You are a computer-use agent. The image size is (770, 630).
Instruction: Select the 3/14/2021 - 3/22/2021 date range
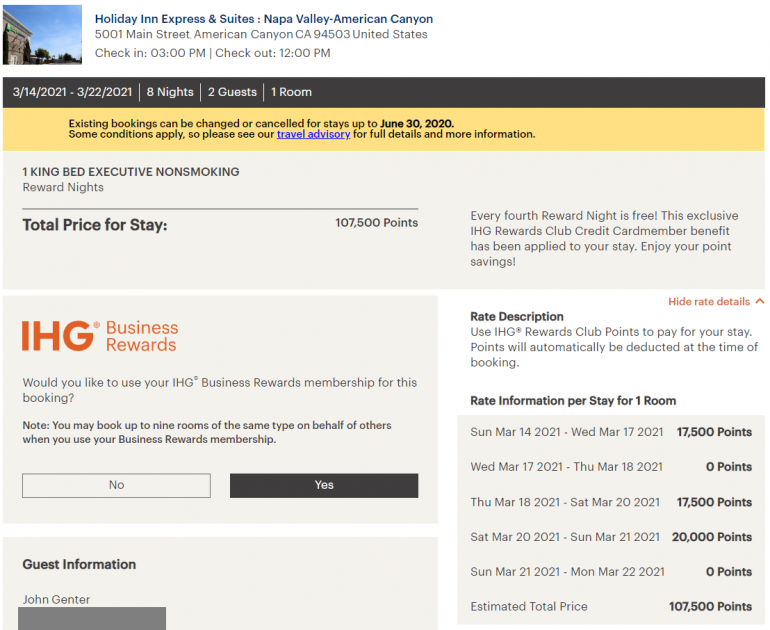pos(72,92)
